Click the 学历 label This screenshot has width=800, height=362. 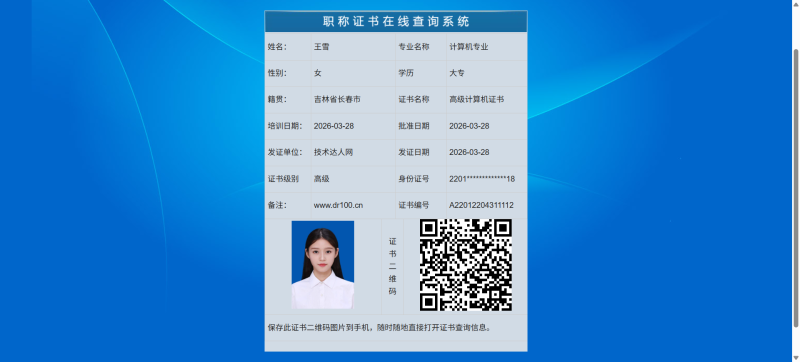[406, 73]
